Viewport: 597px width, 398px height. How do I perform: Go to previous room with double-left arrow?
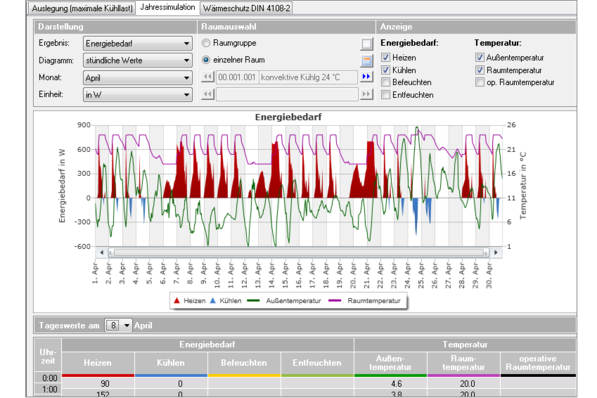pyautogui.click(x=208, y=77)
